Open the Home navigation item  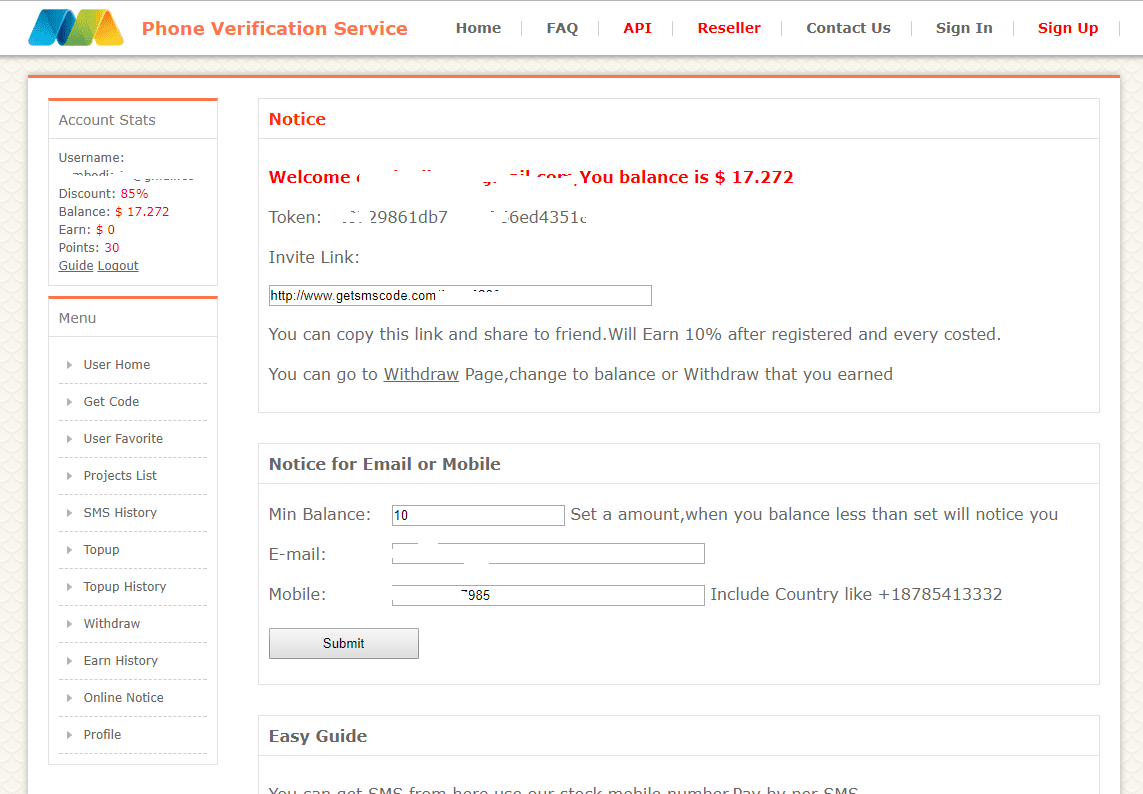coord(478,28)
